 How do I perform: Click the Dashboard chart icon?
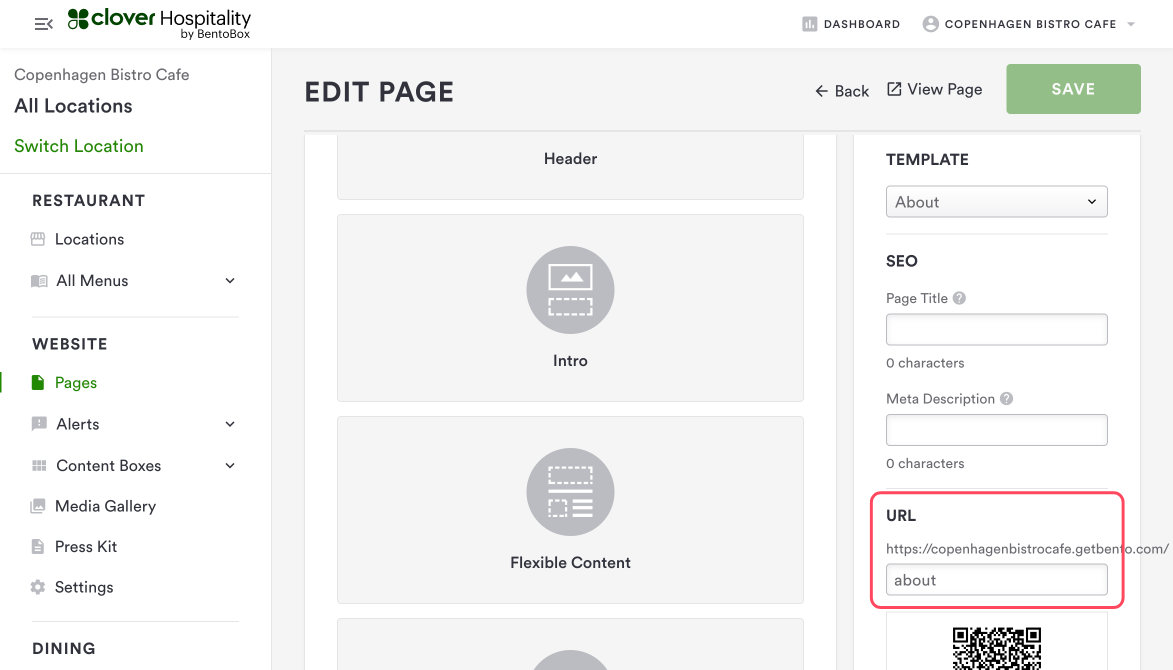pos(809,24)
